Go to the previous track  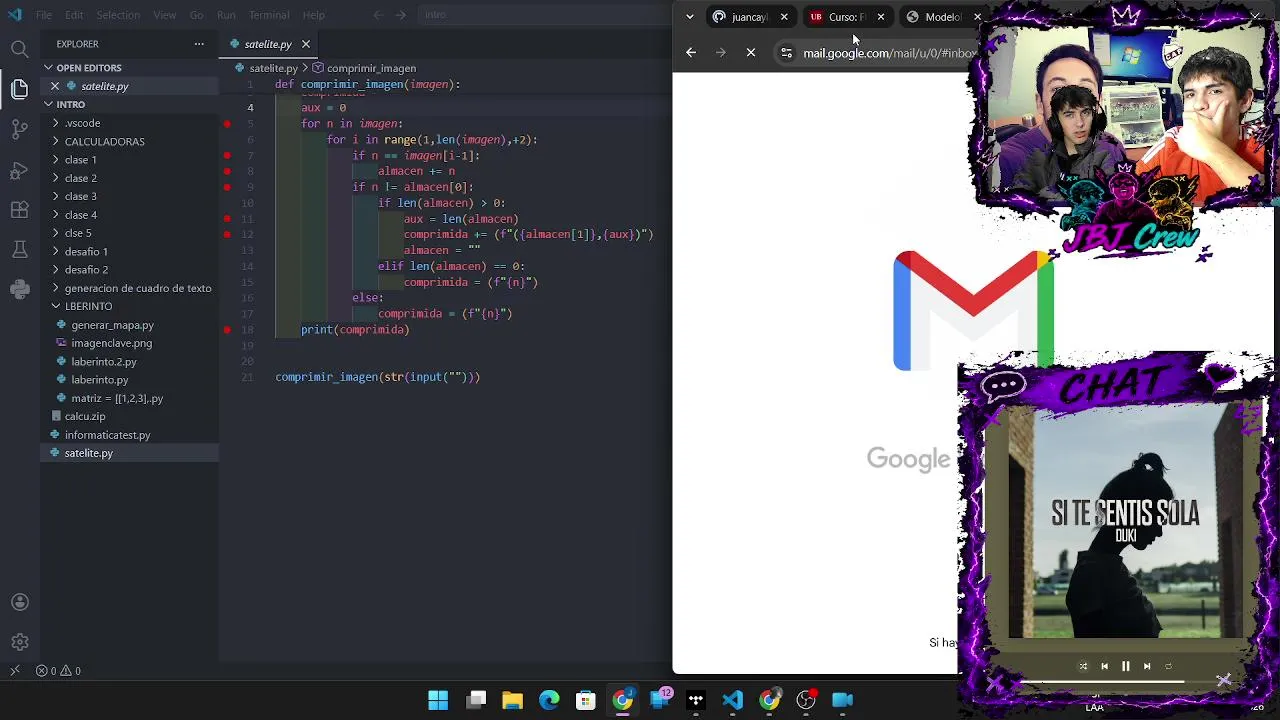(1104, 666)
